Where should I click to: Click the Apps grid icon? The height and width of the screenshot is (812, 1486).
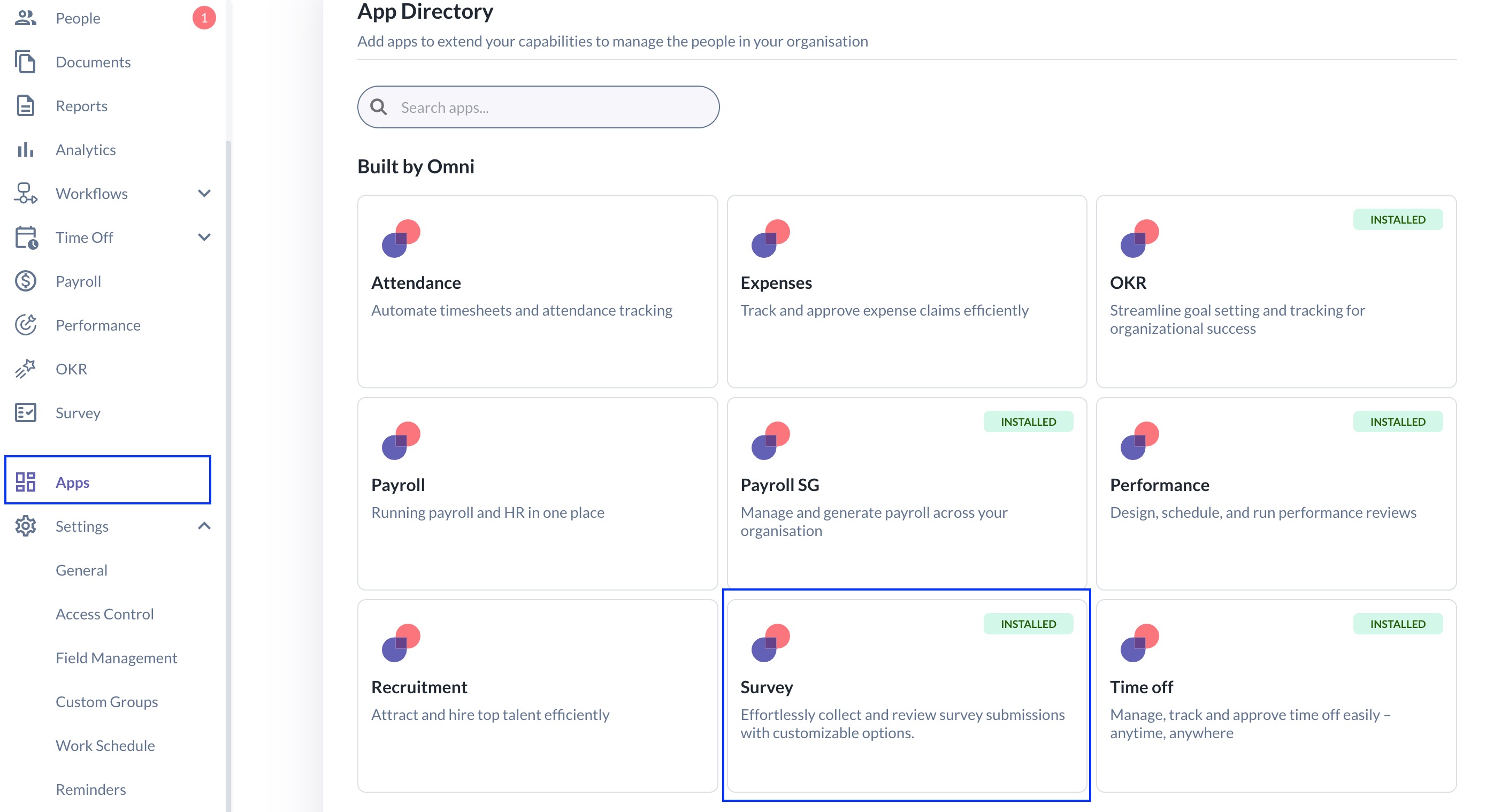coord(25,481)
